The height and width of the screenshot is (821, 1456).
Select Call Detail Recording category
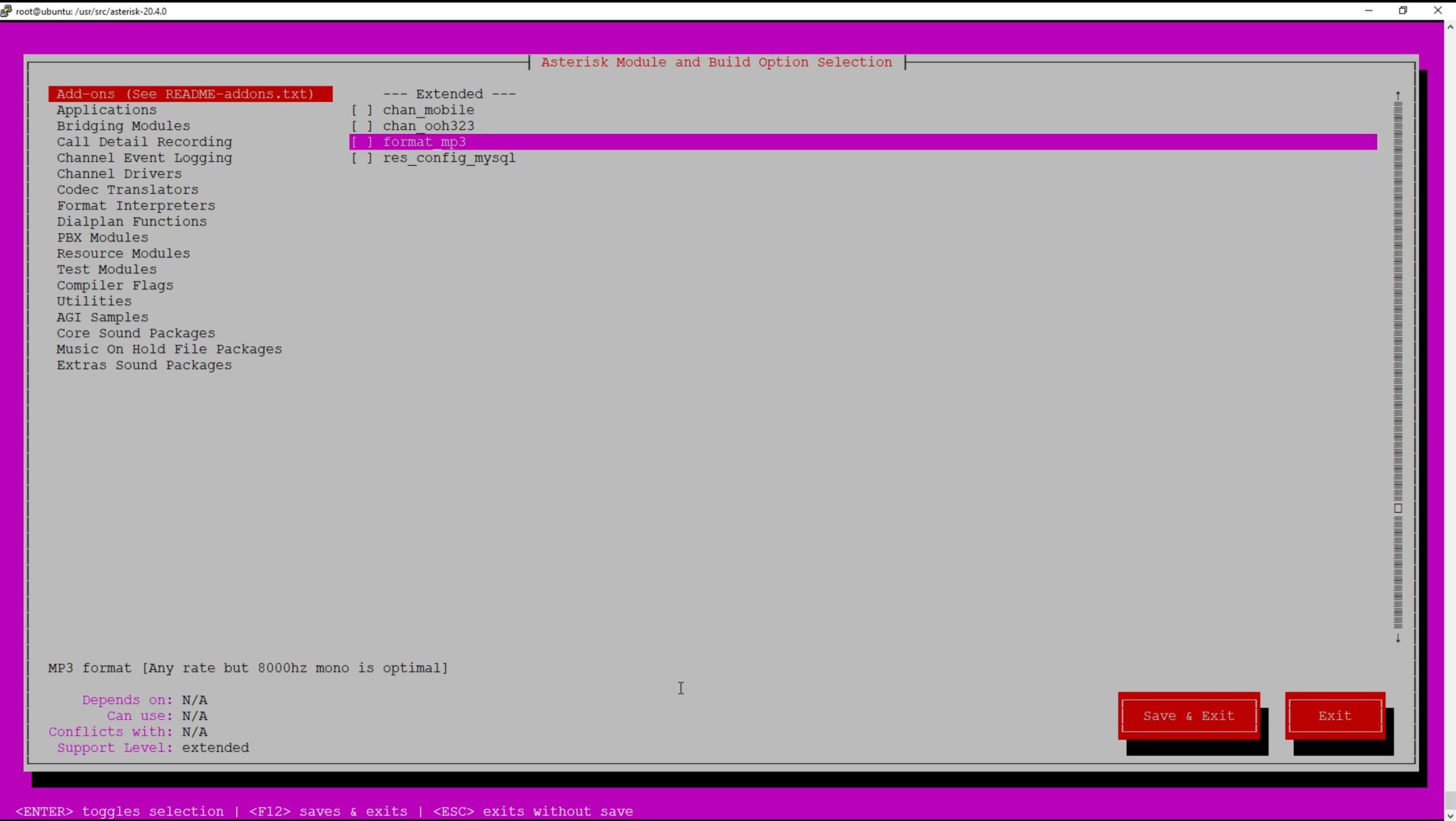pos(144,142)
